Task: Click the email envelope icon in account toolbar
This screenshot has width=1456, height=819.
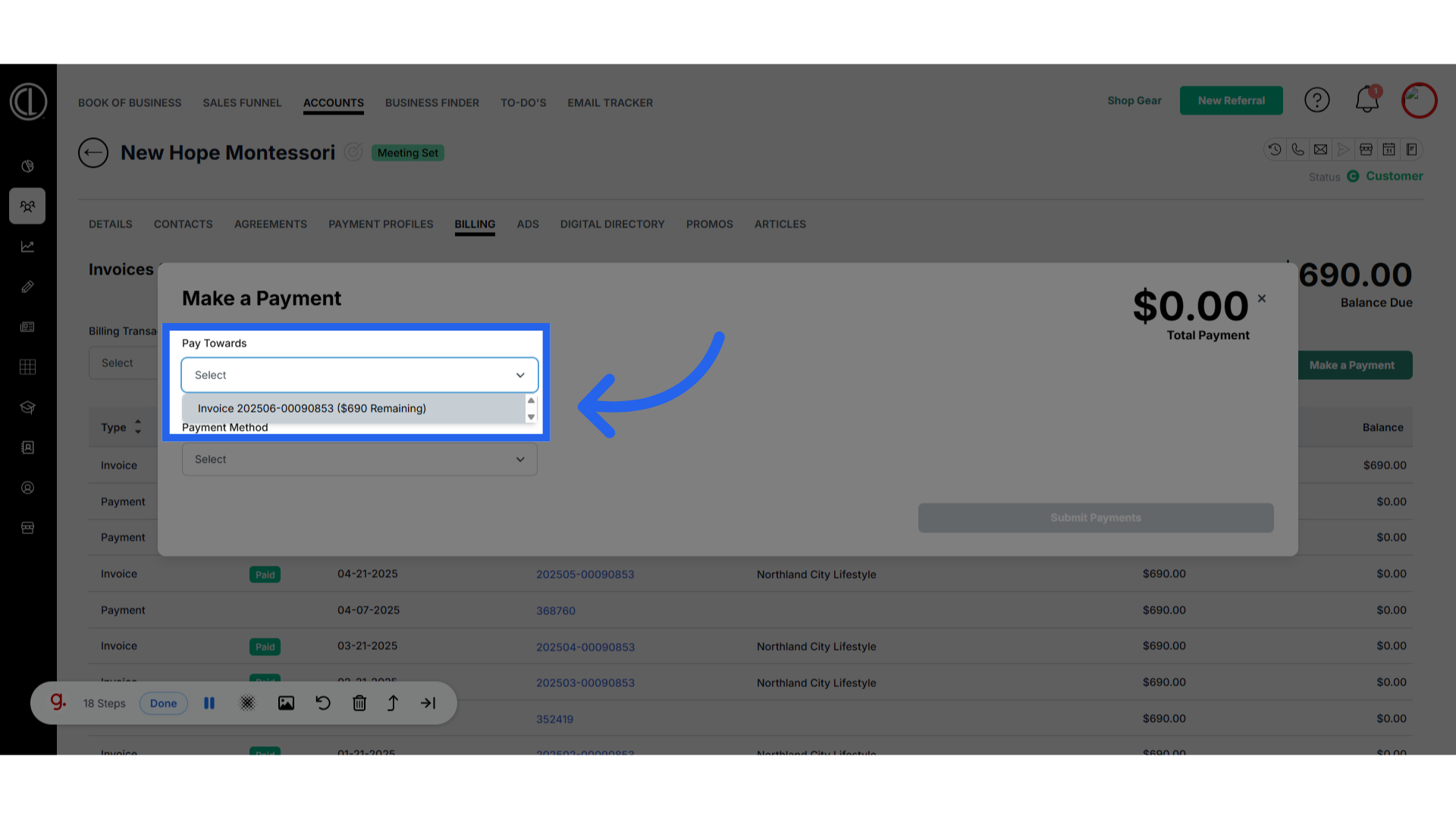Action: click(x=1320, y=149)
